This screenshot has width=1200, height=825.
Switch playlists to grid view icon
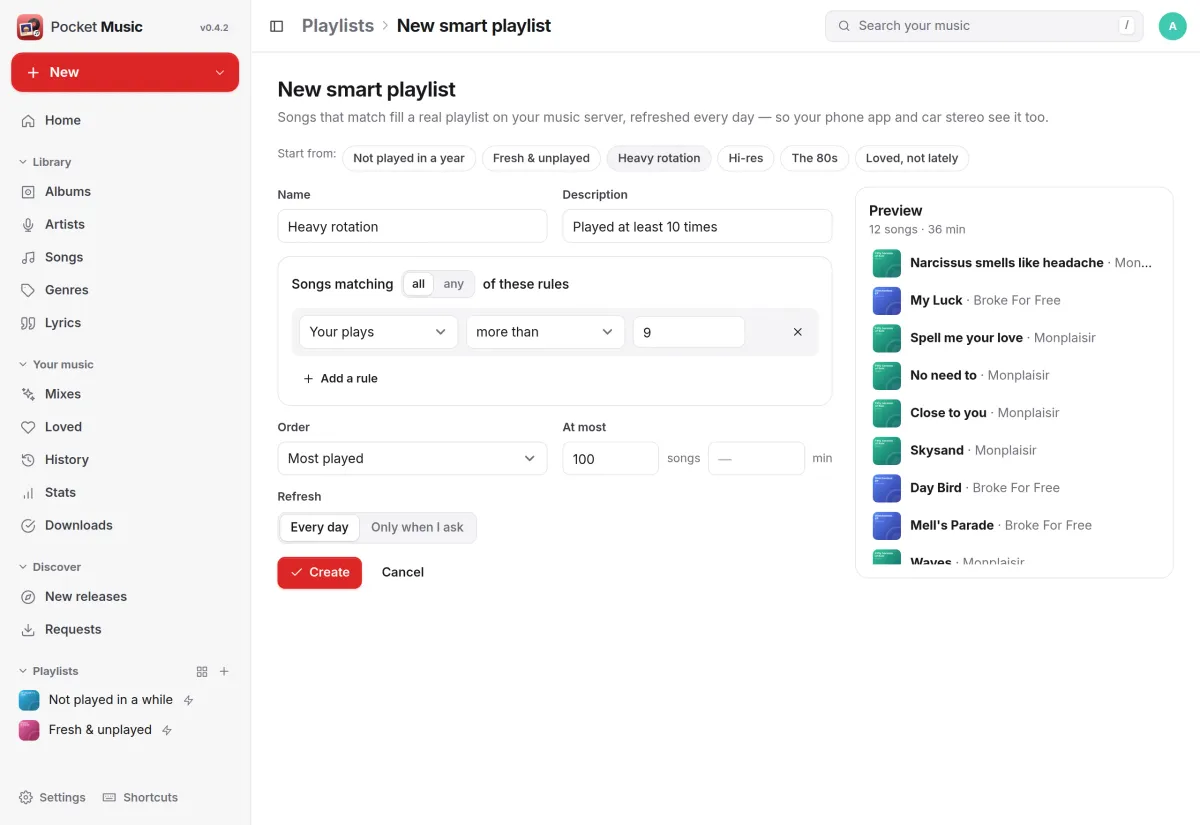(202, 672)
